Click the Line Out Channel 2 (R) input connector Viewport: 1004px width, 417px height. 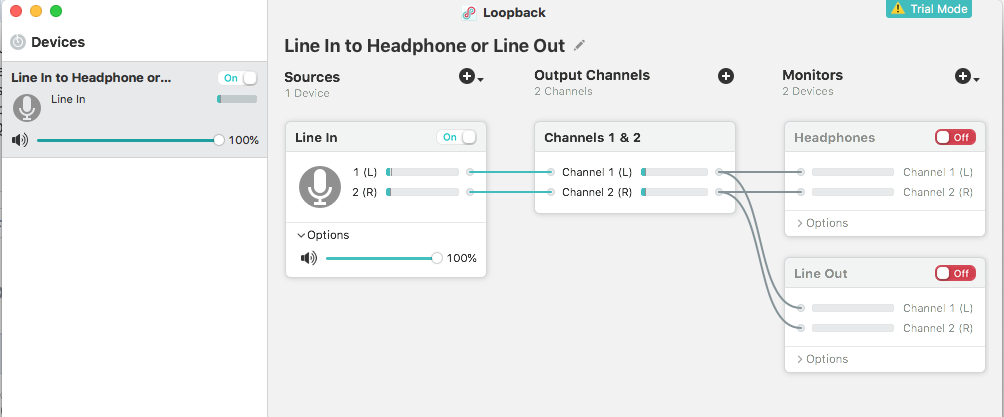pos(800,328)
